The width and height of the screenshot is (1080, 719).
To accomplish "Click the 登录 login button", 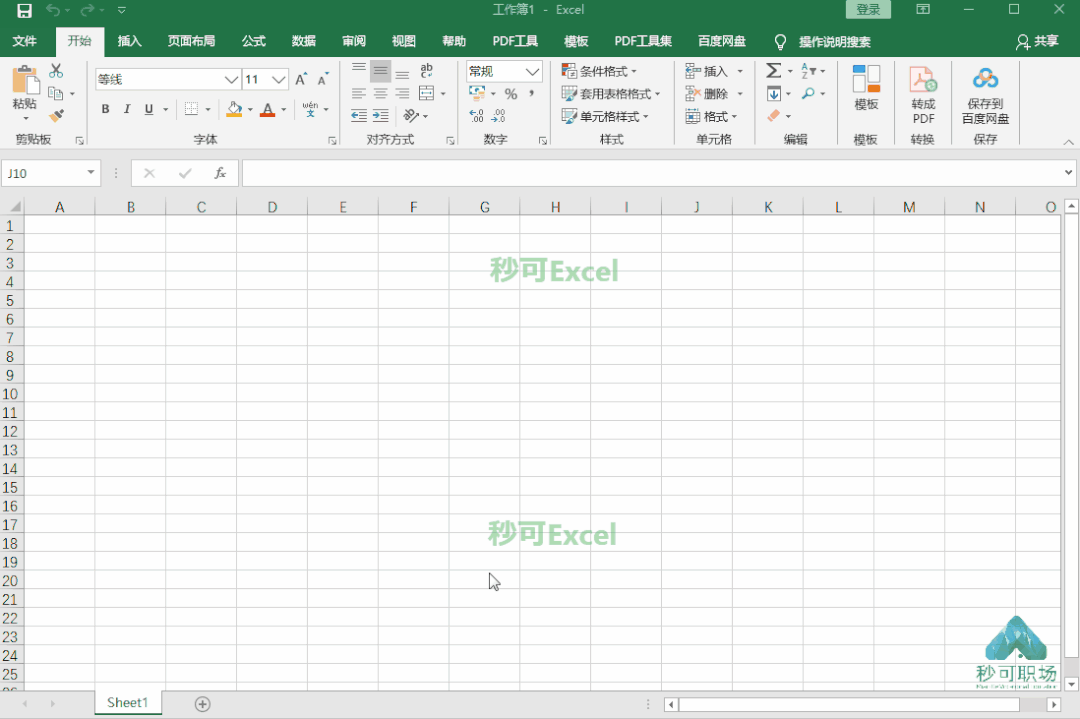I will pyautogui.click(x=868, y=9).
